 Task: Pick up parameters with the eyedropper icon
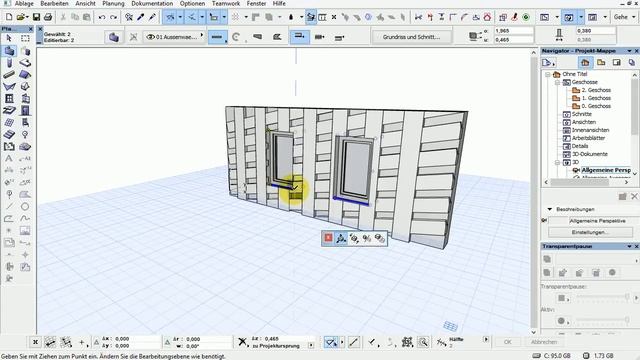pyautogui.click(x=141, y=17)
